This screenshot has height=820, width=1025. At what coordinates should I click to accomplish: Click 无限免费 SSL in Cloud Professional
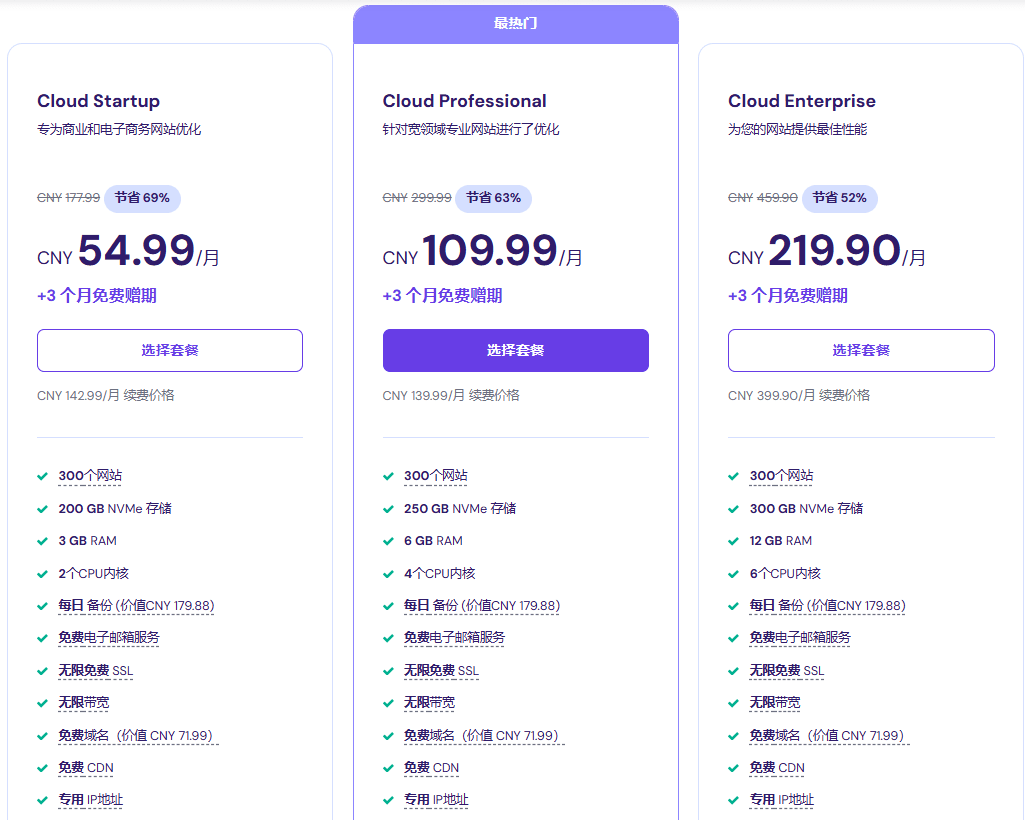pos(441,671)
